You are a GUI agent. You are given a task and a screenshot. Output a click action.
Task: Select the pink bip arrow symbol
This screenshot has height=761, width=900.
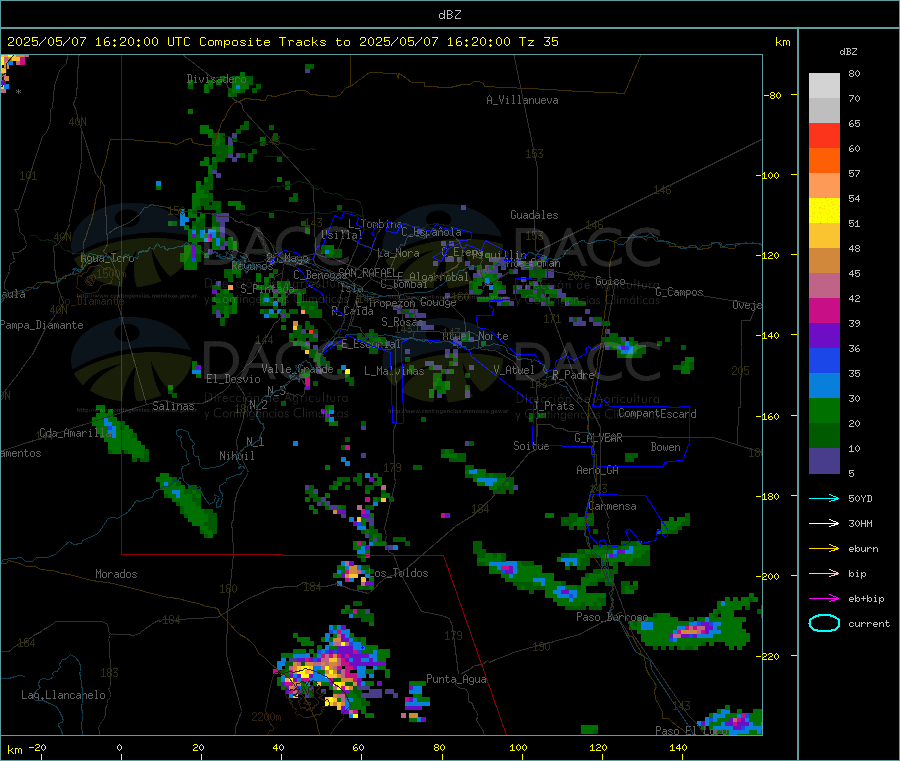point(824,573)
